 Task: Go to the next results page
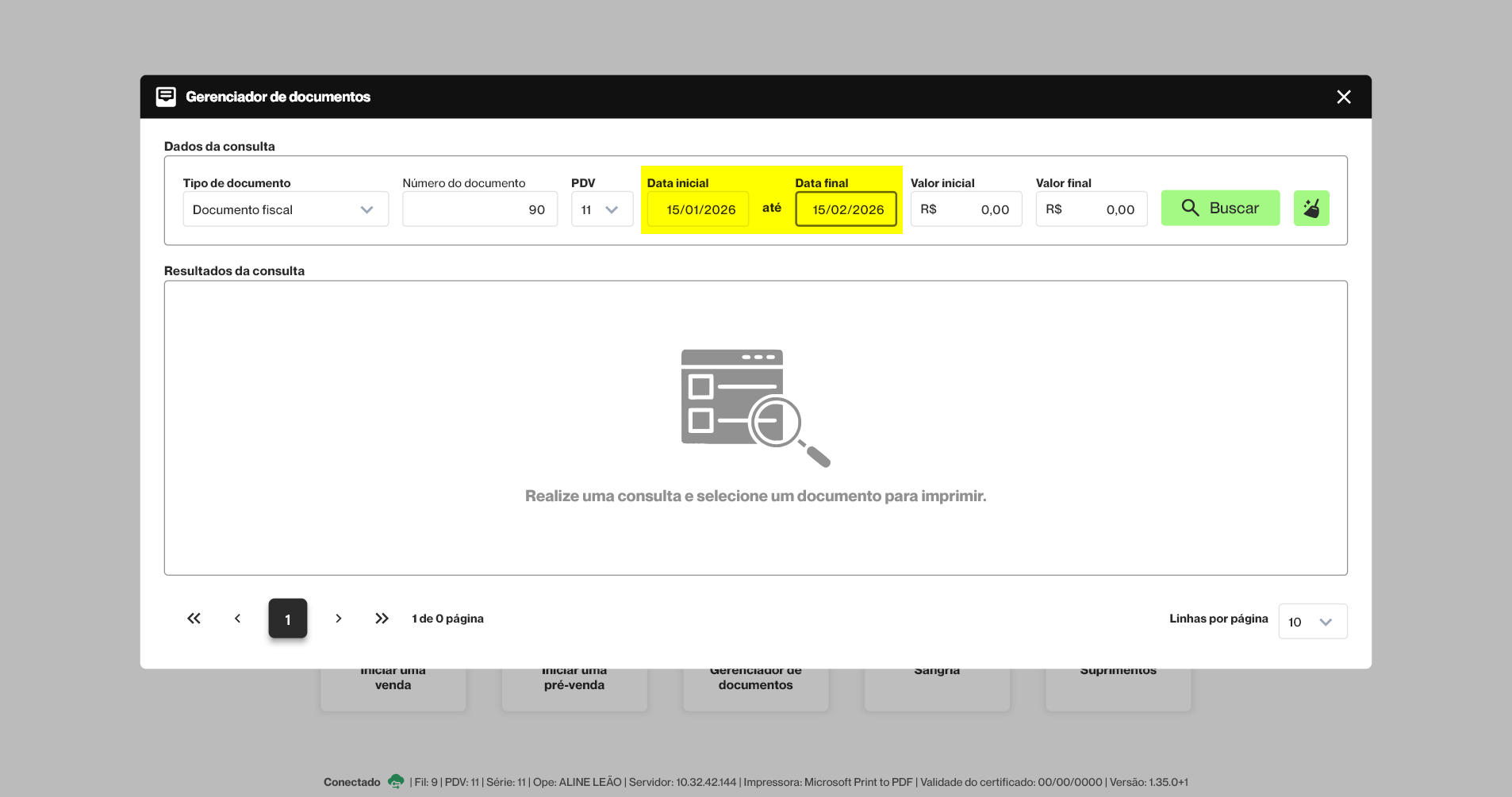point(339,619)
